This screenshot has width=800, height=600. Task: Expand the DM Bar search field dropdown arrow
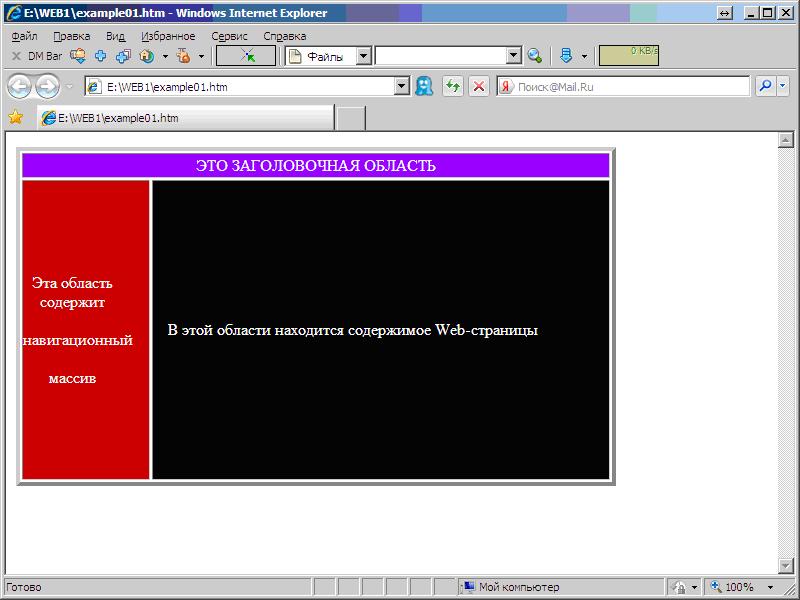coord(514,56)
